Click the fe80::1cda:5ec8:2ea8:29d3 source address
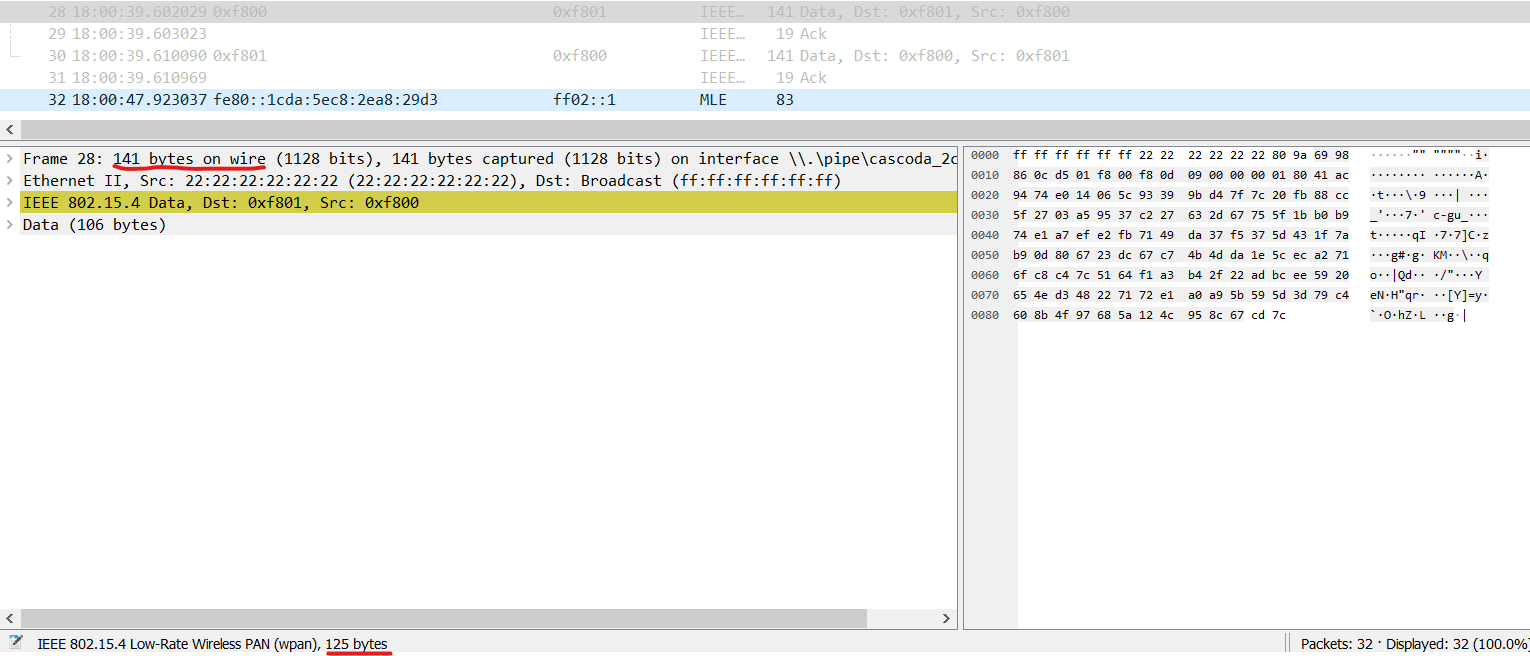 (325, 100)
